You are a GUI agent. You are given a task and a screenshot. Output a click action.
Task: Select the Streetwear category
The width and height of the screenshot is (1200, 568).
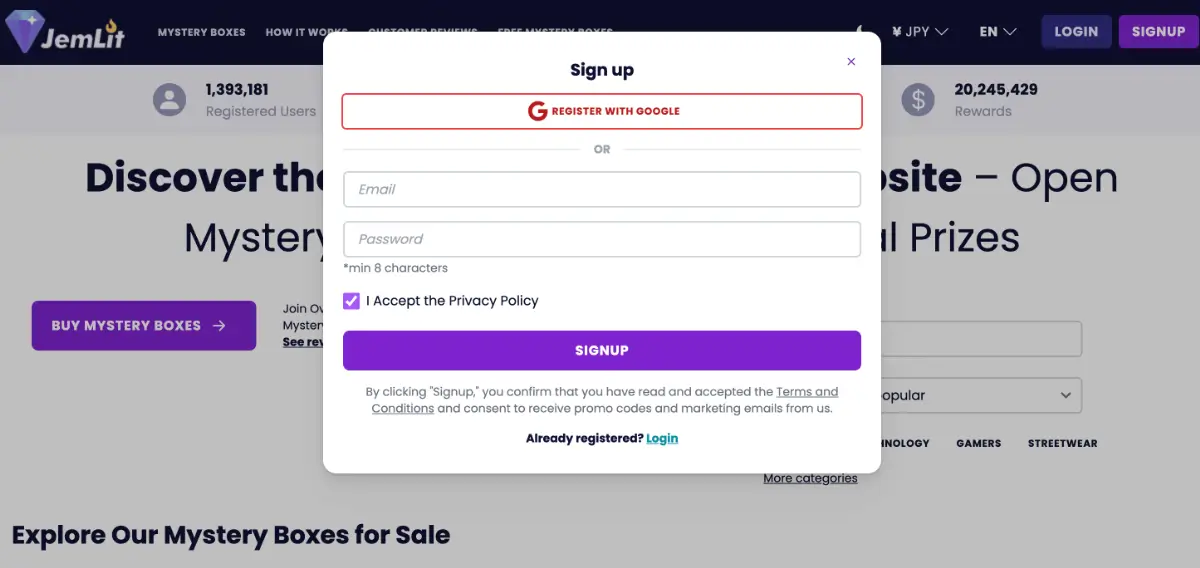(x=1062, y=443)
